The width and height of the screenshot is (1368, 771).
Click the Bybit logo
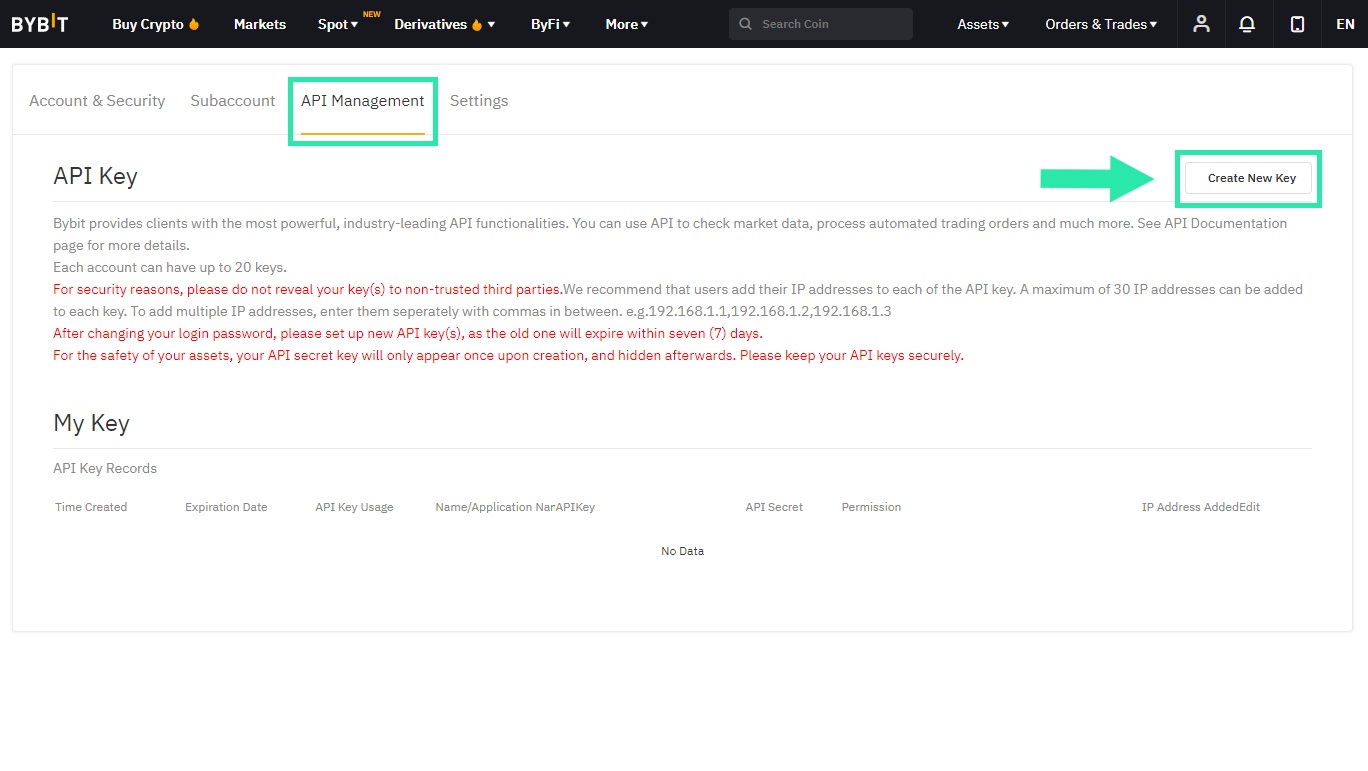click(x=40, y=24)
